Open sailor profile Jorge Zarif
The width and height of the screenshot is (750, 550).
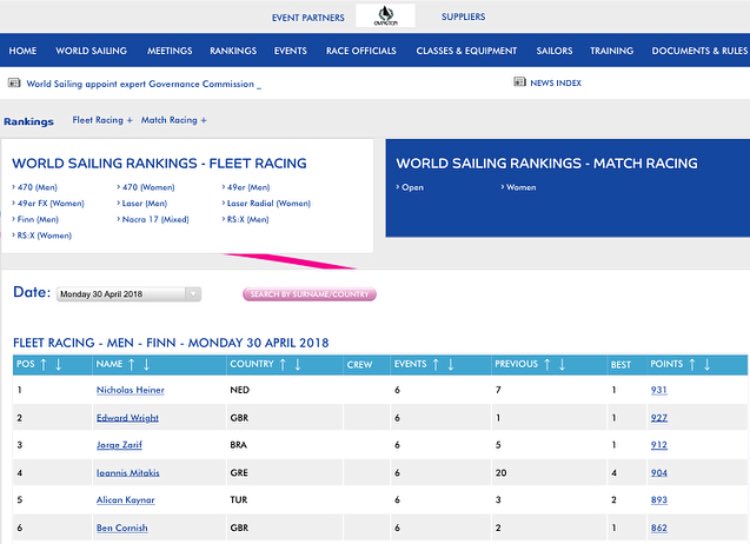point(119,445)
